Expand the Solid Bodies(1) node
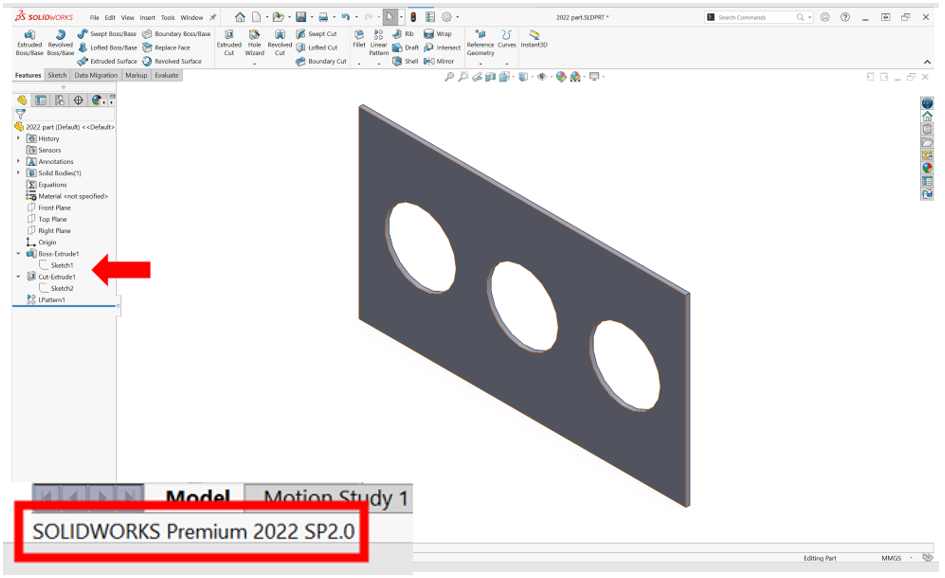Image resolution: width=945 pixels, height=578 pixels. click(x=18, y=172)
